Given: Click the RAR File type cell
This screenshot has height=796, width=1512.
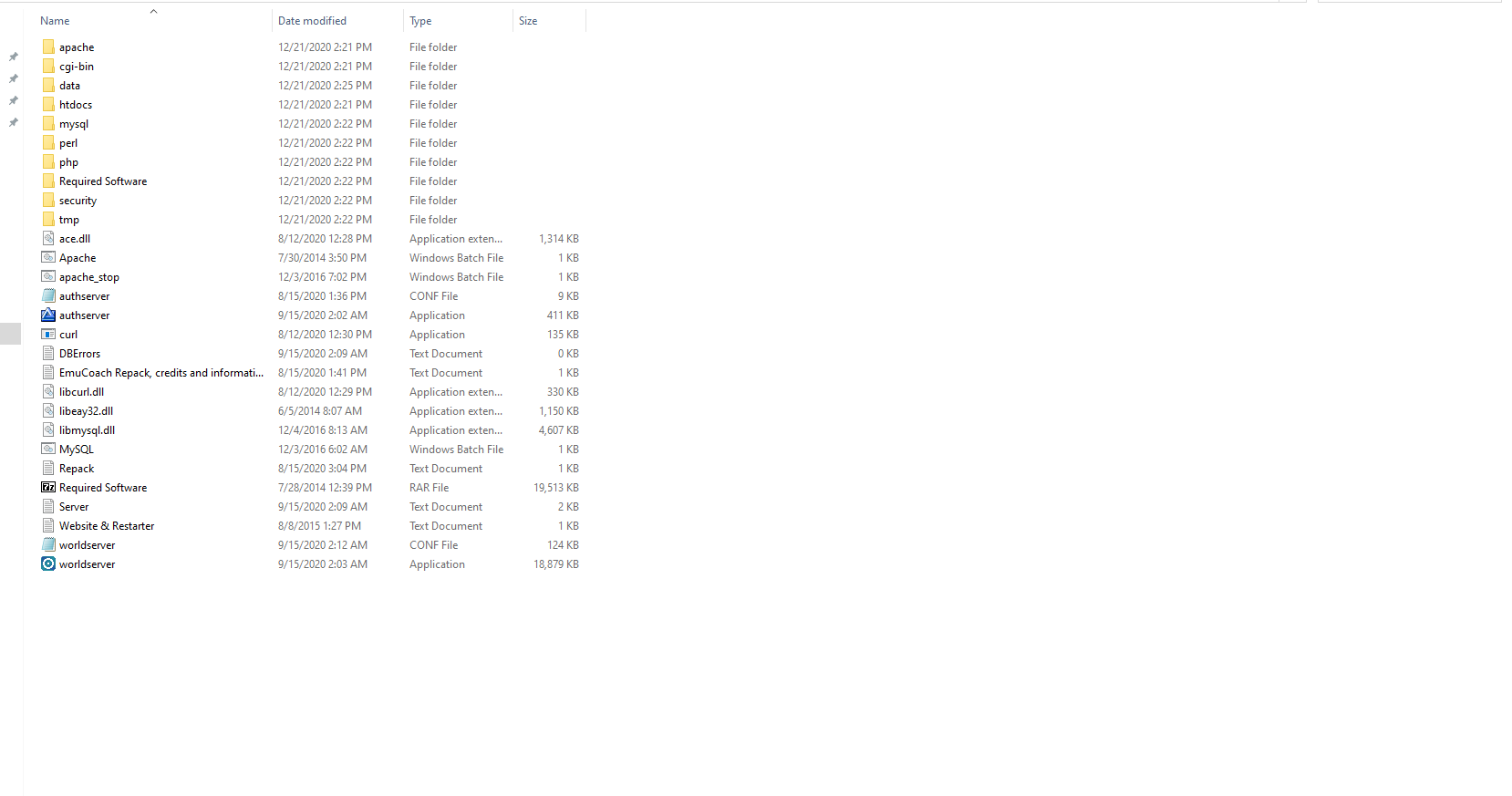Looking at the screenshot, I should 430,487.
